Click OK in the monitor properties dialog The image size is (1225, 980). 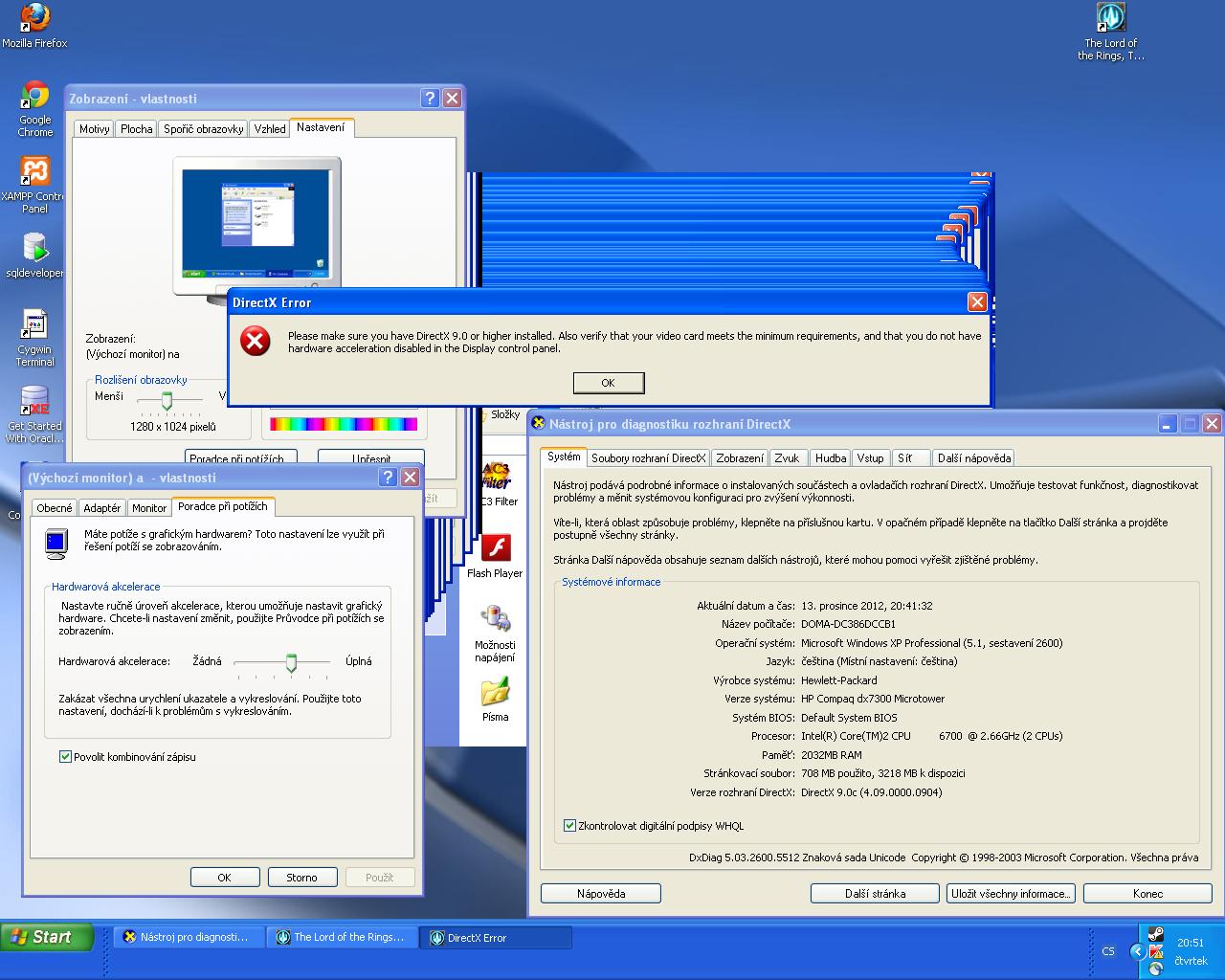225,878
